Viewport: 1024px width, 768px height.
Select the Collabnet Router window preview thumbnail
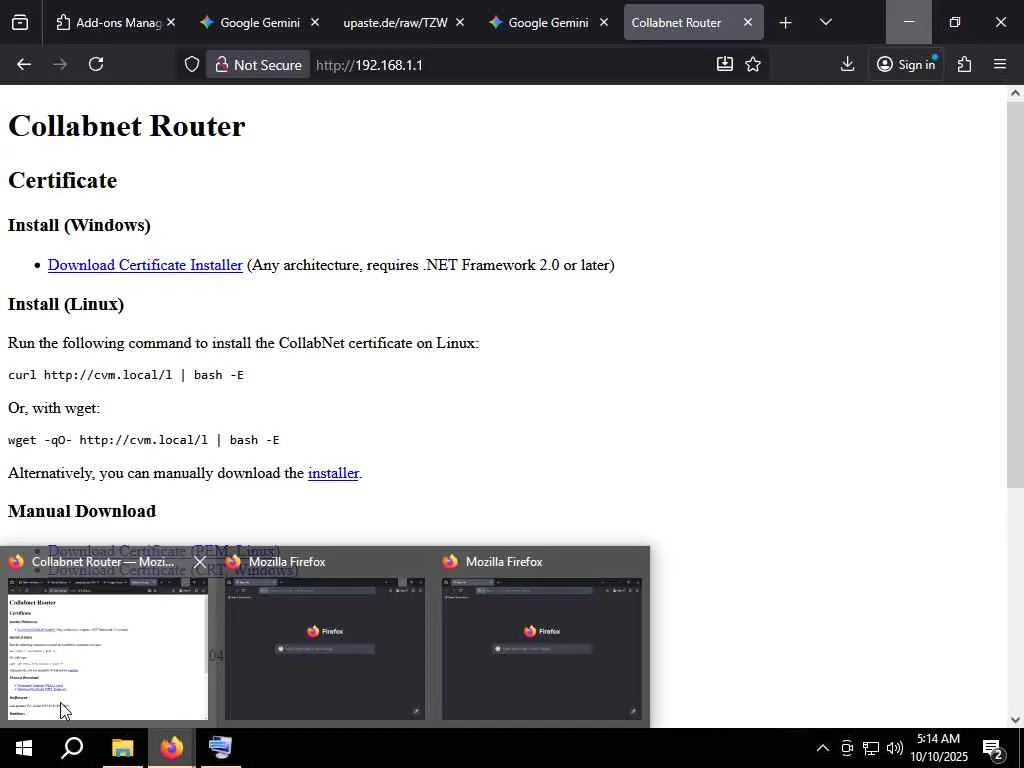pyautogui.click(x=108, y=648)
